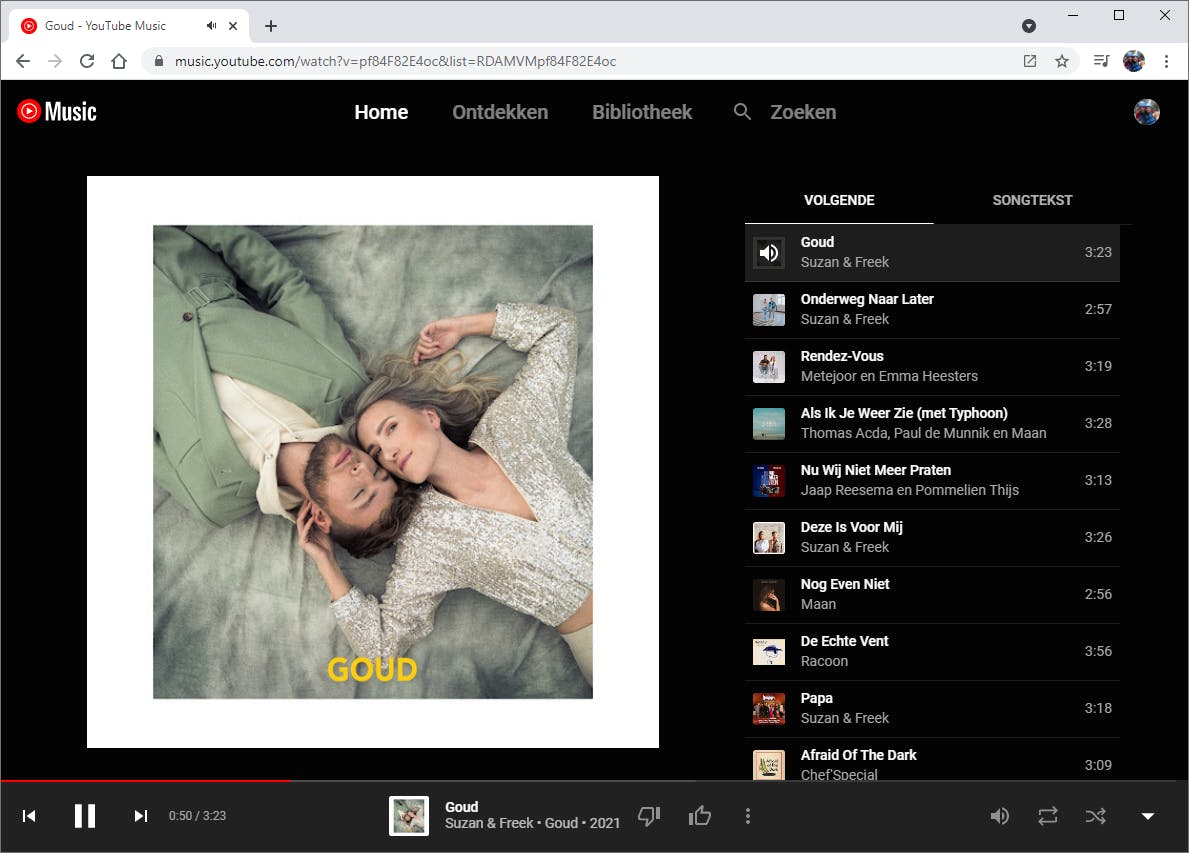This screenshot has height=853, width=1189.
Task: Play De Echte Vent by Racoon
Action: (x=932, y=651)
